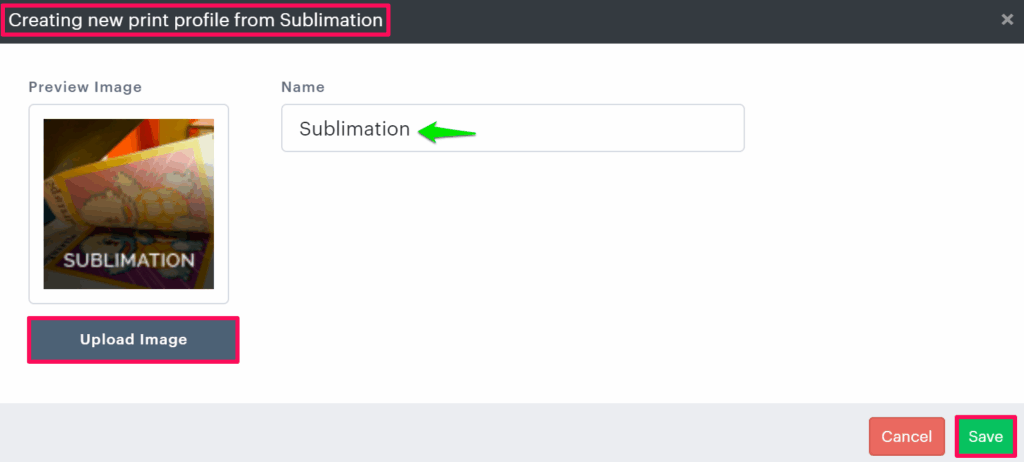Cancel creating the print profile

[906, 437]
